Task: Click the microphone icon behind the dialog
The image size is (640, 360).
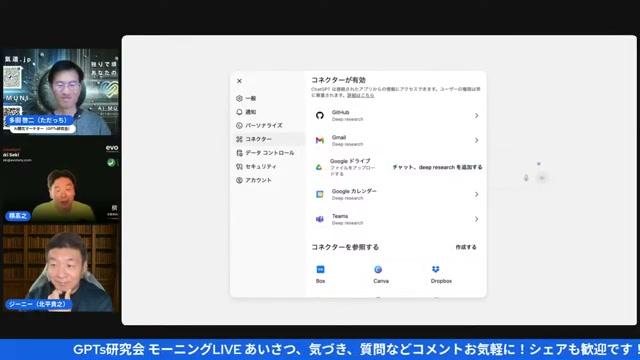Action: (x=526, y=178)
